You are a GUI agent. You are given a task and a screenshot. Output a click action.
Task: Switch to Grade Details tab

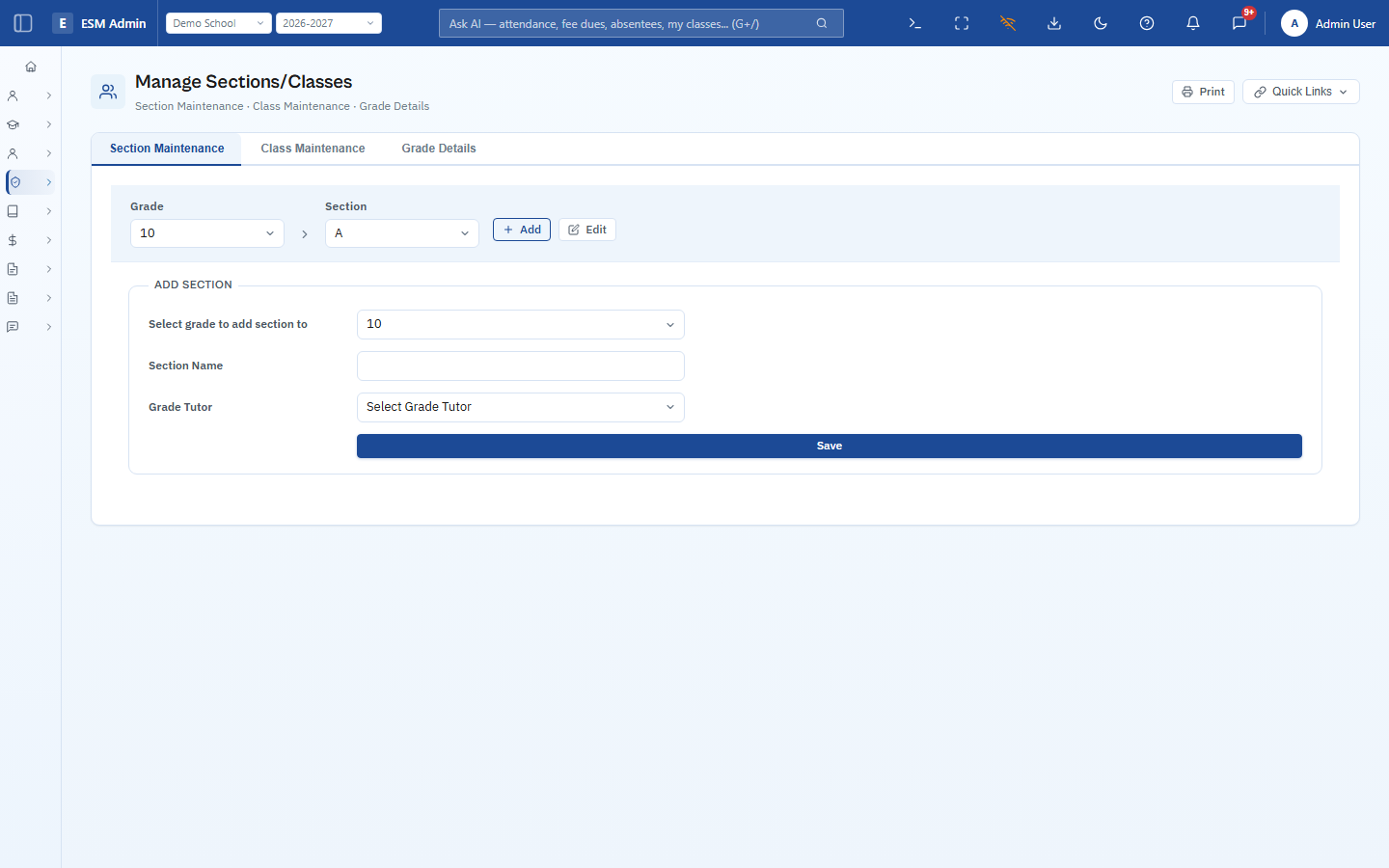click(x=439, y=149)
